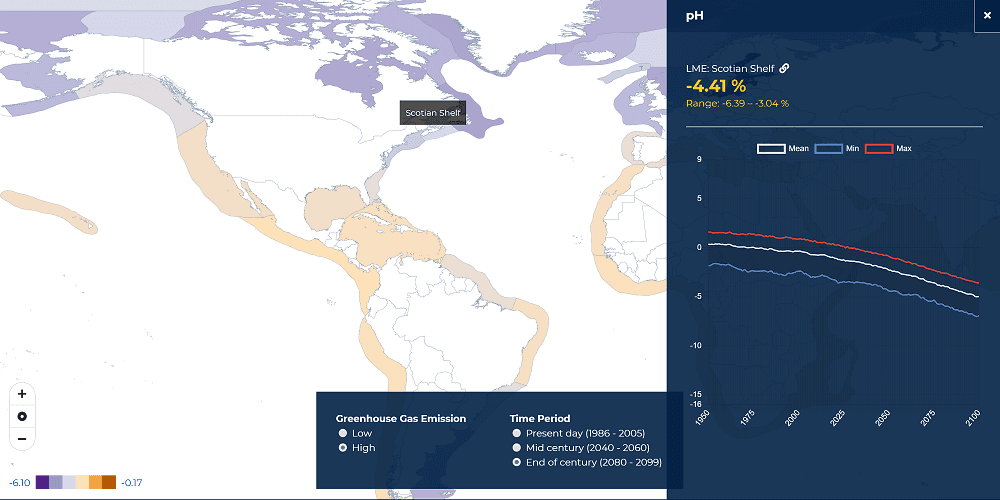
Task: Toggle the Max series in chart legend
Action: click(887, 149)
